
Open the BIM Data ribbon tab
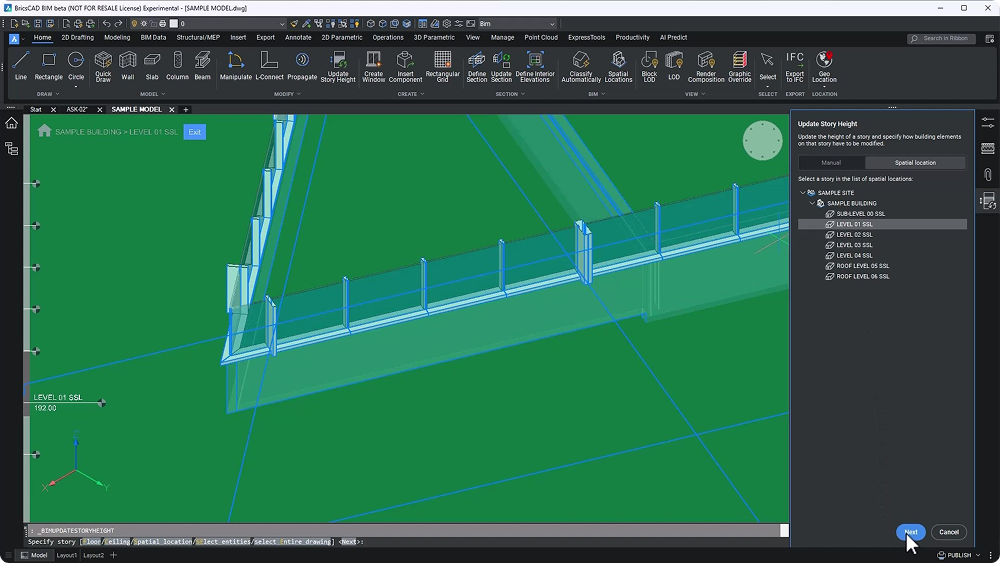coord(153,38)
